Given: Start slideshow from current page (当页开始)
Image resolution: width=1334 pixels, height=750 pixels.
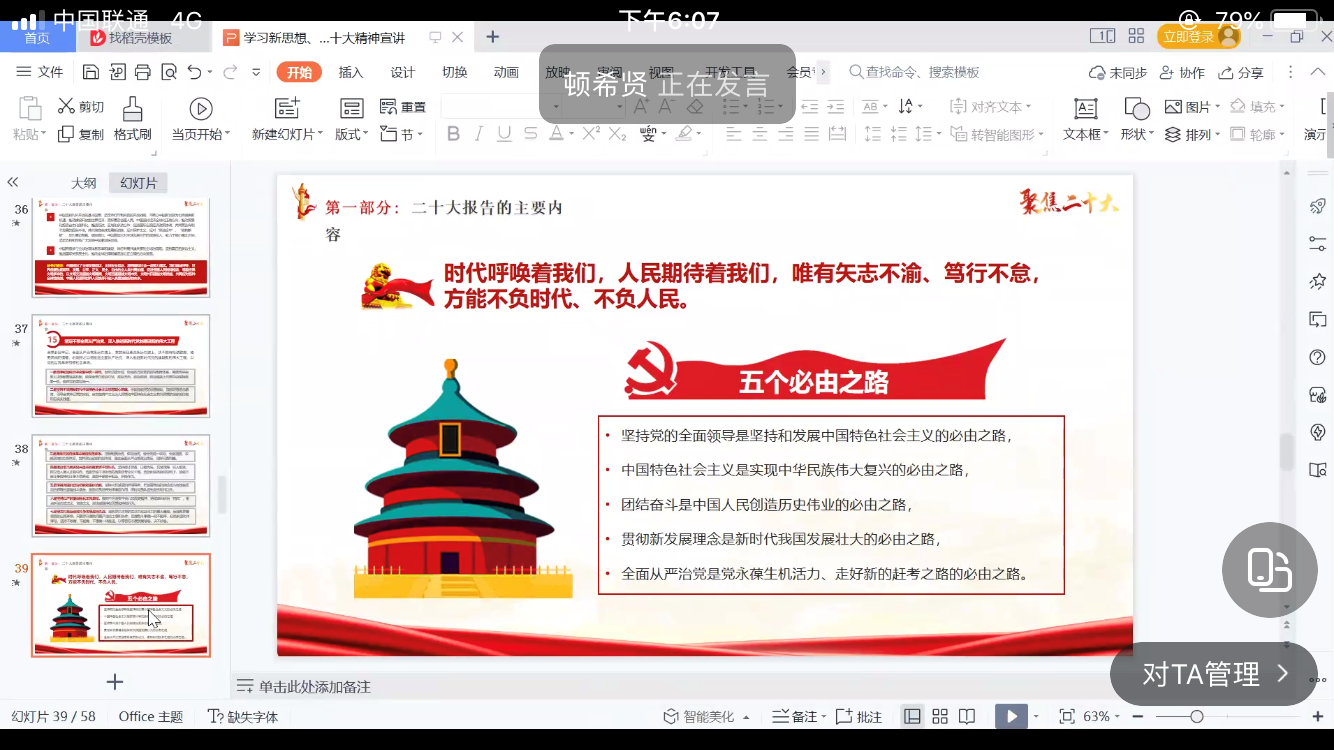Looking at the screenshot, I should coord(200,109).
